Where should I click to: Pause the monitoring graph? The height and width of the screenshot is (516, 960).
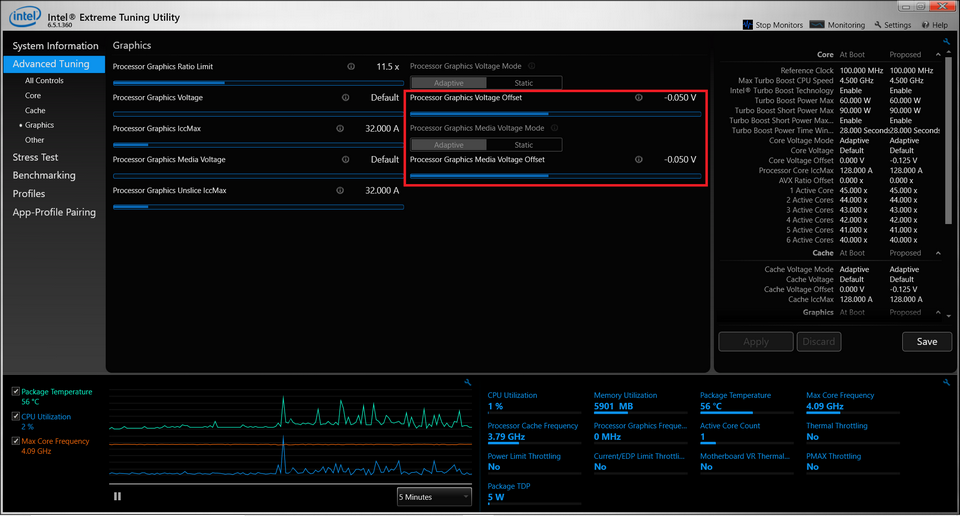pos(117,495)
